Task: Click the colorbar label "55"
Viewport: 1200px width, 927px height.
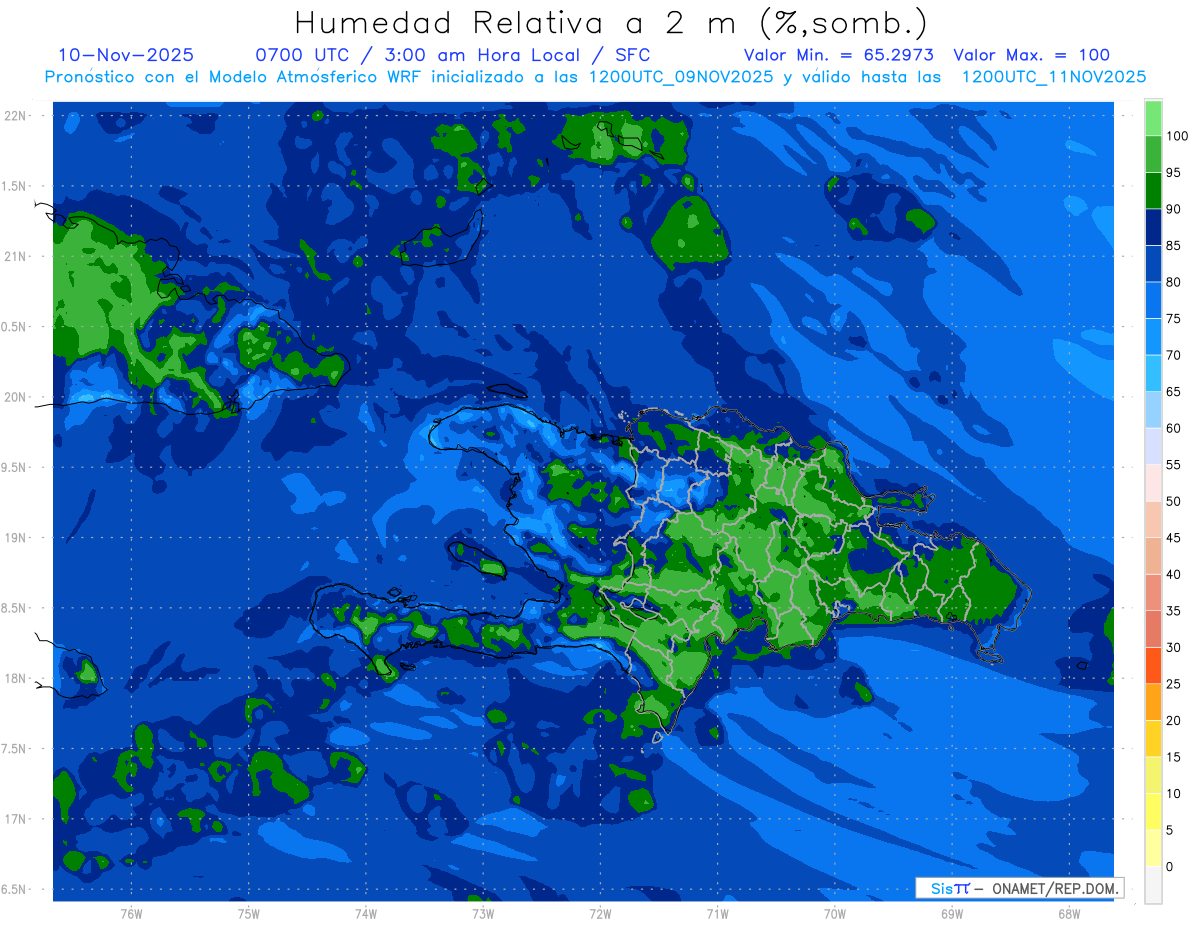Action: pyautogui.click(x=1173, y=465)
